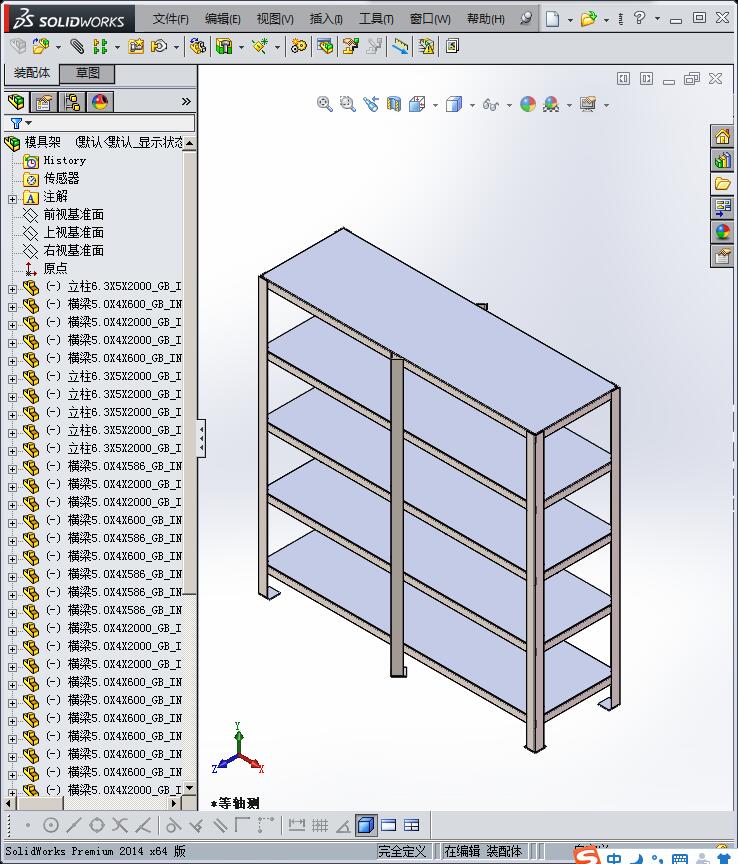Open Assembly Features tool
The image size is (738, 864).
(224, 46)
